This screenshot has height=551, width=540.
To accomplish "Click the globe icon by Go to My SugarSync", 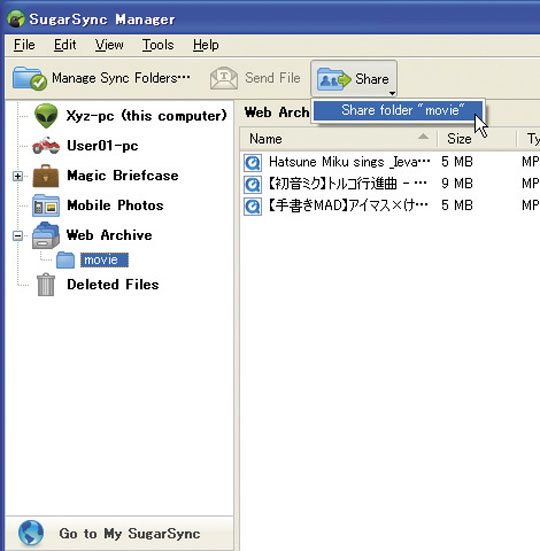I will 31,533.
